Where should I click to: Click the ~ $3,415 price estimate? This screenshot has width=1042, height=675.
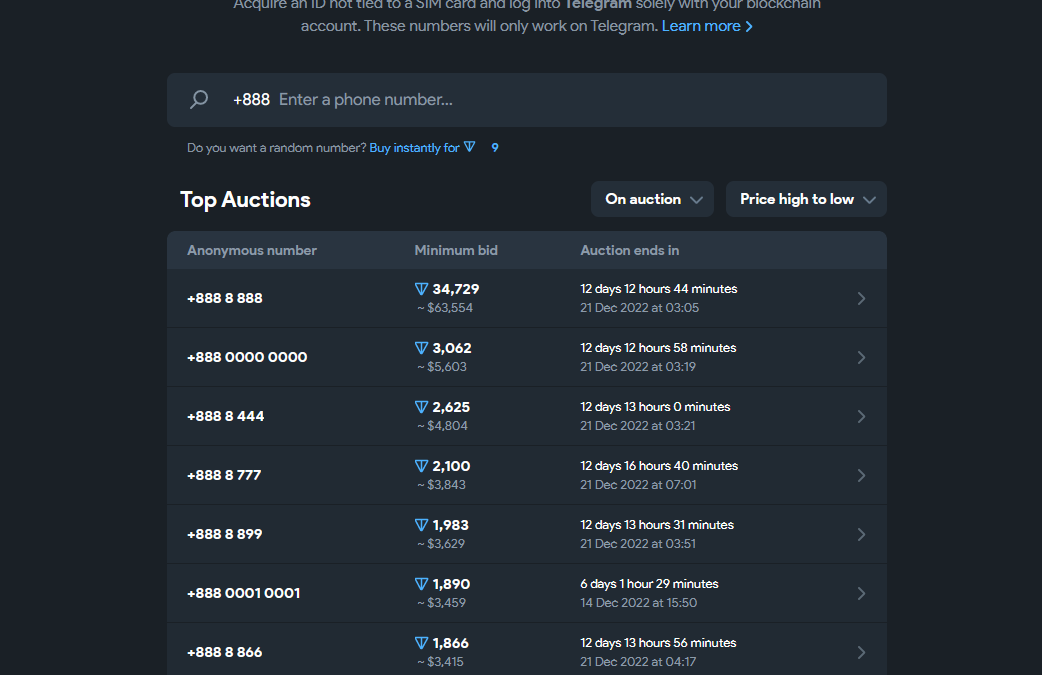click(x=441, y=662)
